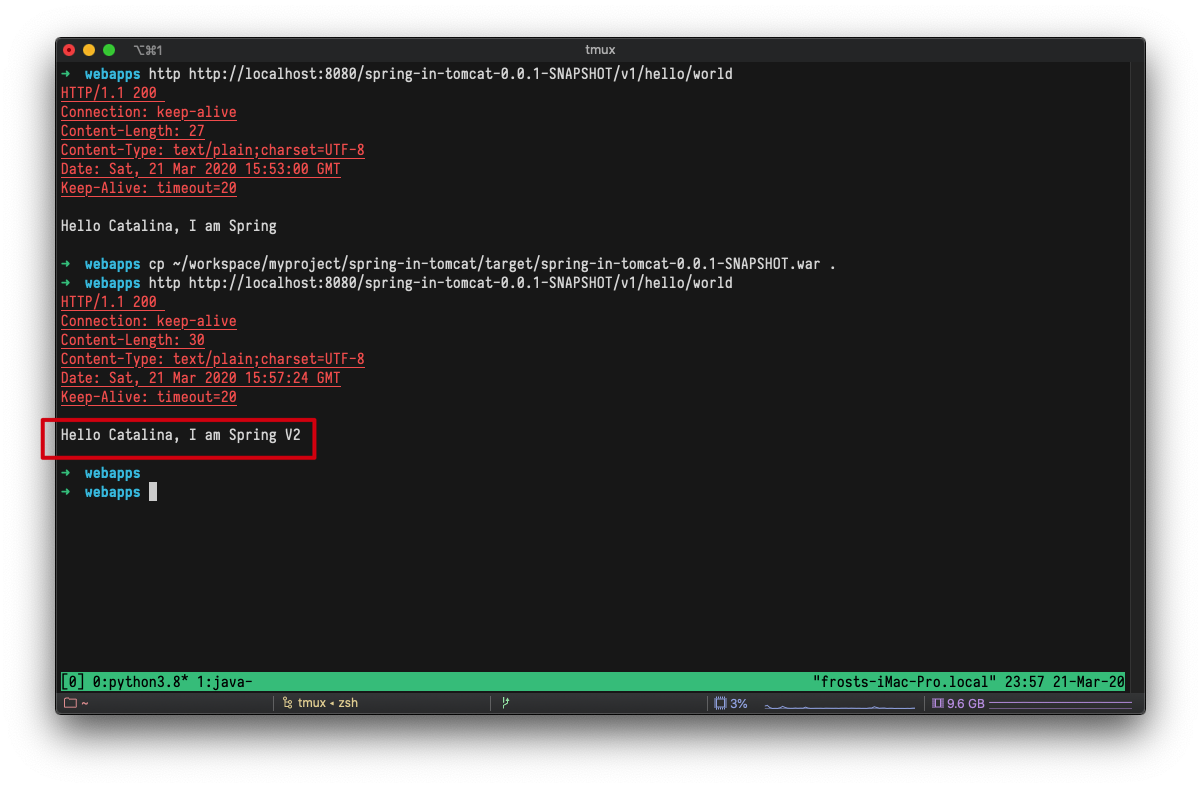This screenshot has height=788, width=1201.
Task: Click the ⌥⌘1 shortcut label in title bar
Action: (148, 50)
